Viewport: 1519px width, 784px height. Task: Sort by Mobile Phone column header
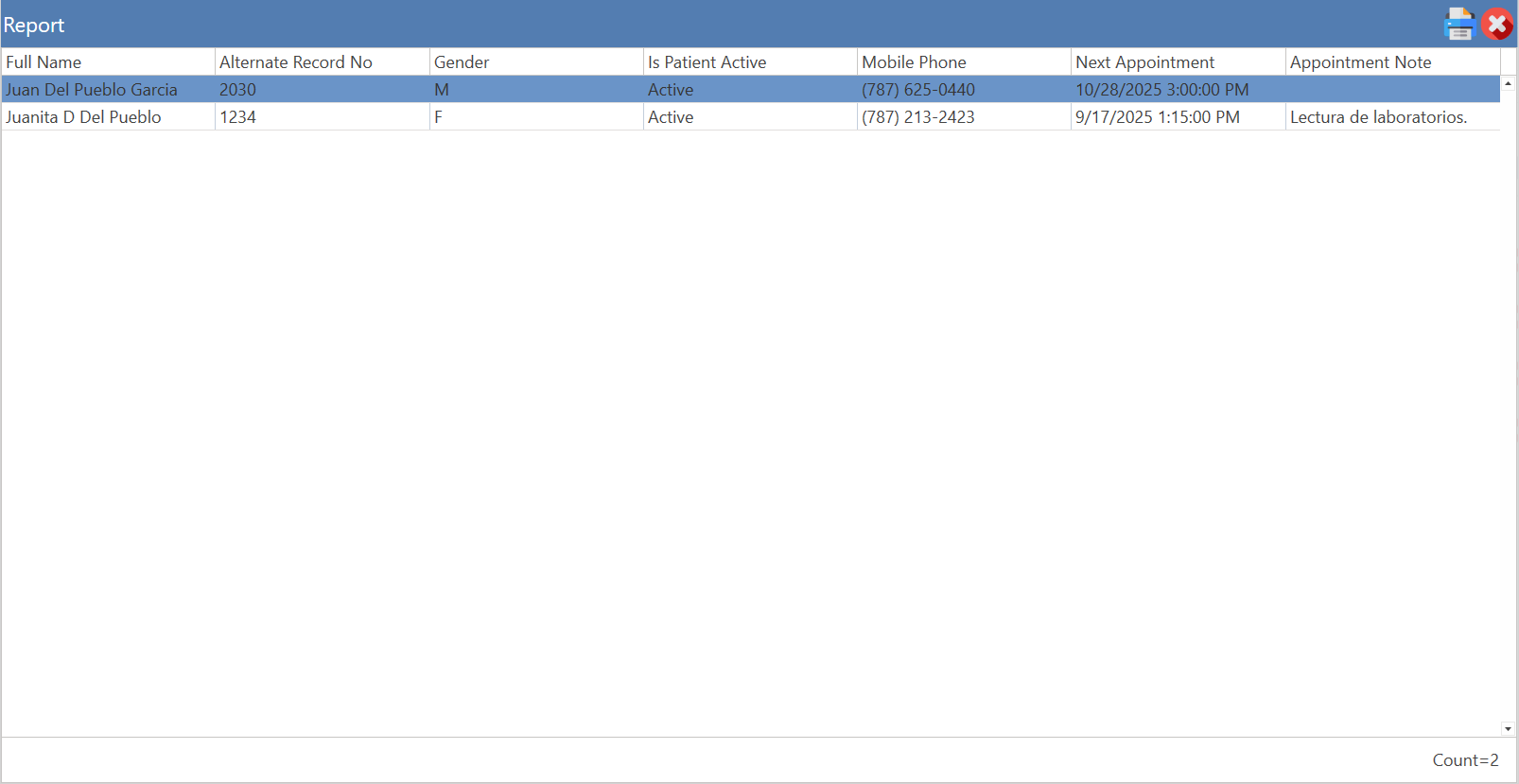click(964, 61)
